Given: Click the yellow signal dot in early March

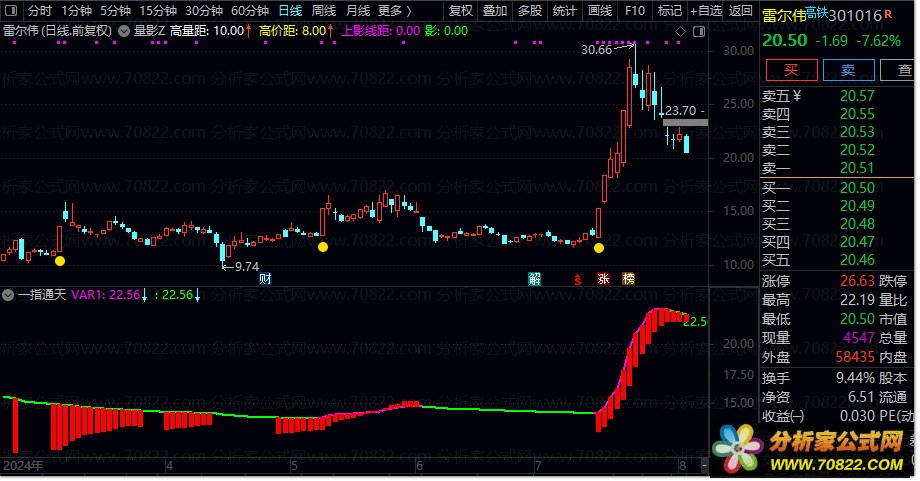Looking at the screenshot, I should [x=60, y=261].
